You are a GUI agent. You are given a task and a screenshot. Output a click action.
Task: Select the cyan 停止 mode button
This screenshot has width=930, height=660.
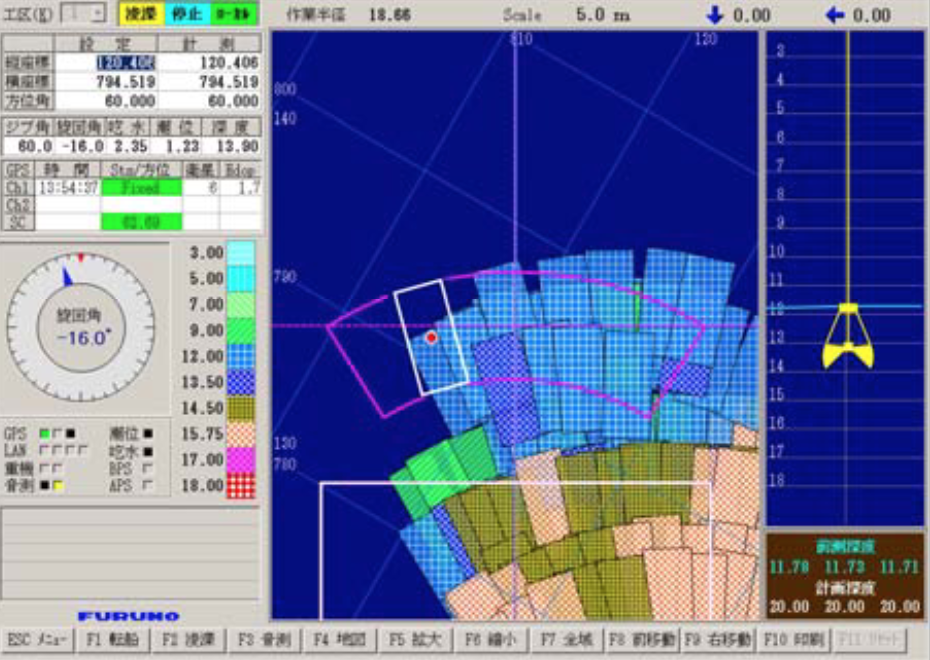187,14
